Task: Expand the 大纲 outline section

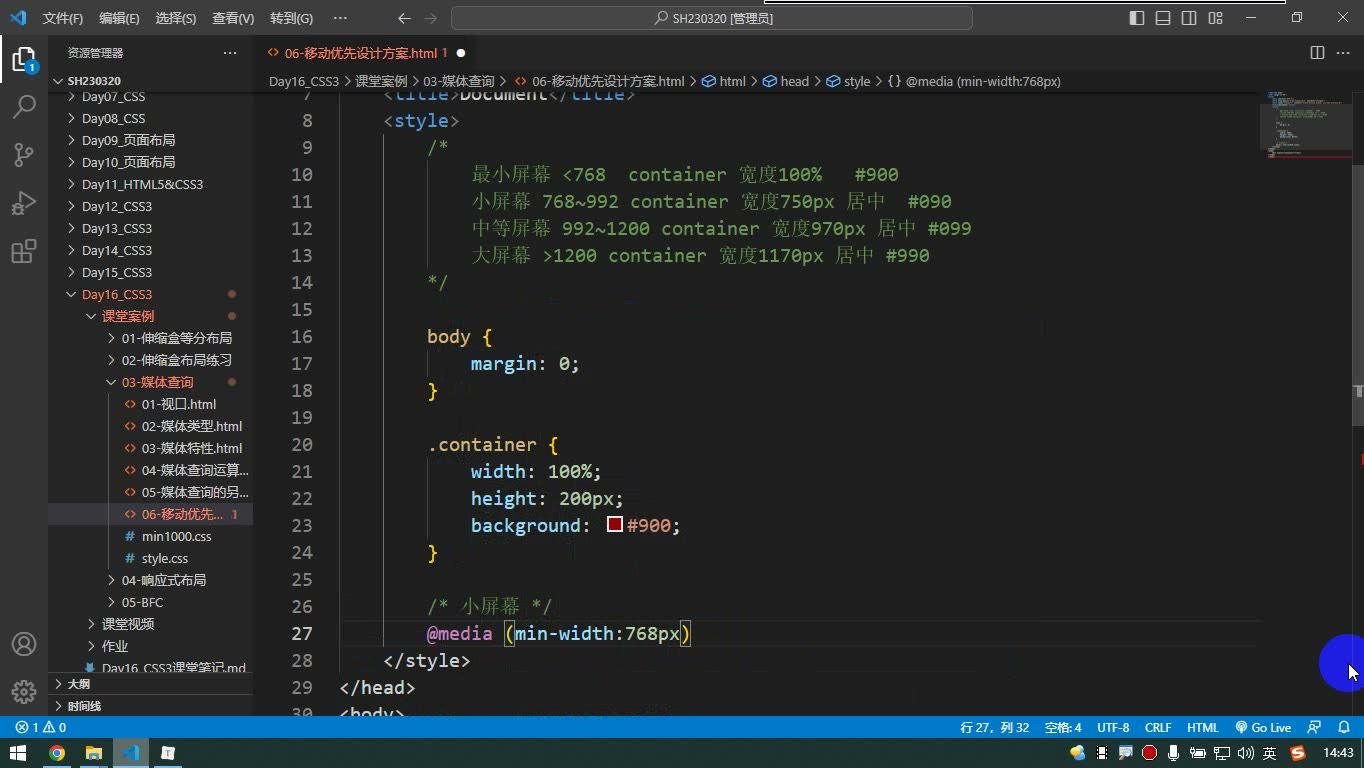Action: [x=150, y=684]
